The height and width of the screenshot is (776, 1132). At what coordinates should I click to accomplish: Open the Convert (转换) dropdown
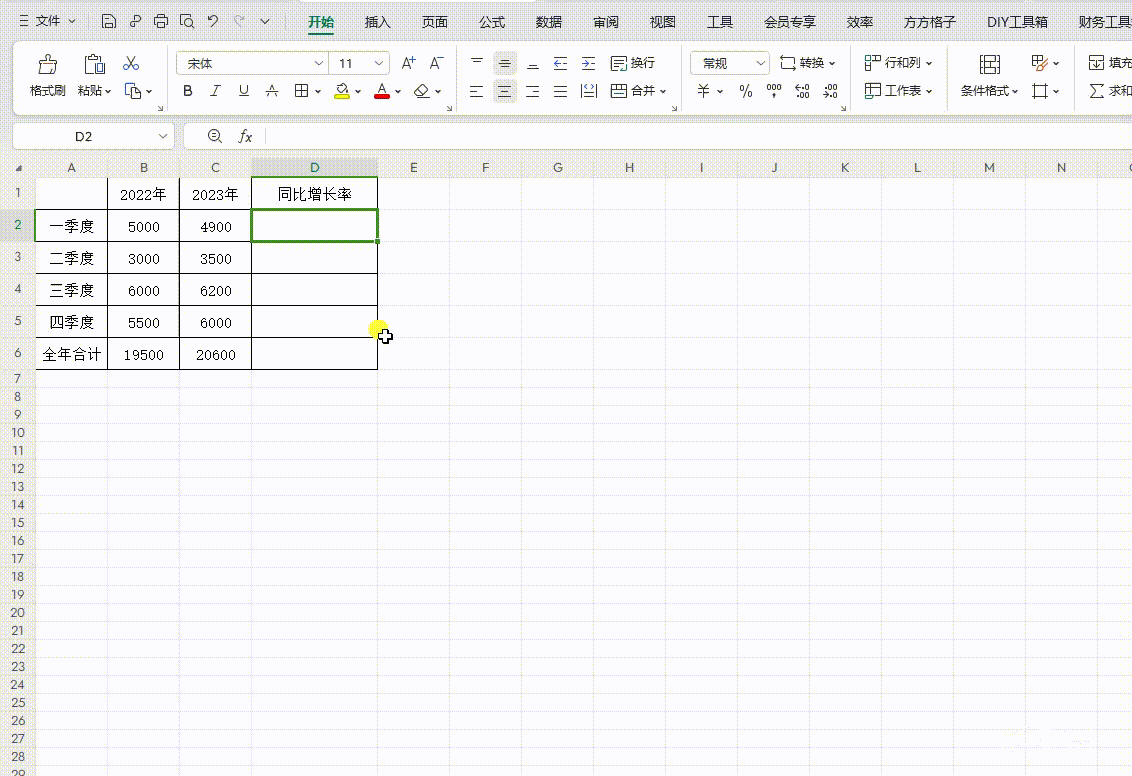tap(807, 64)
